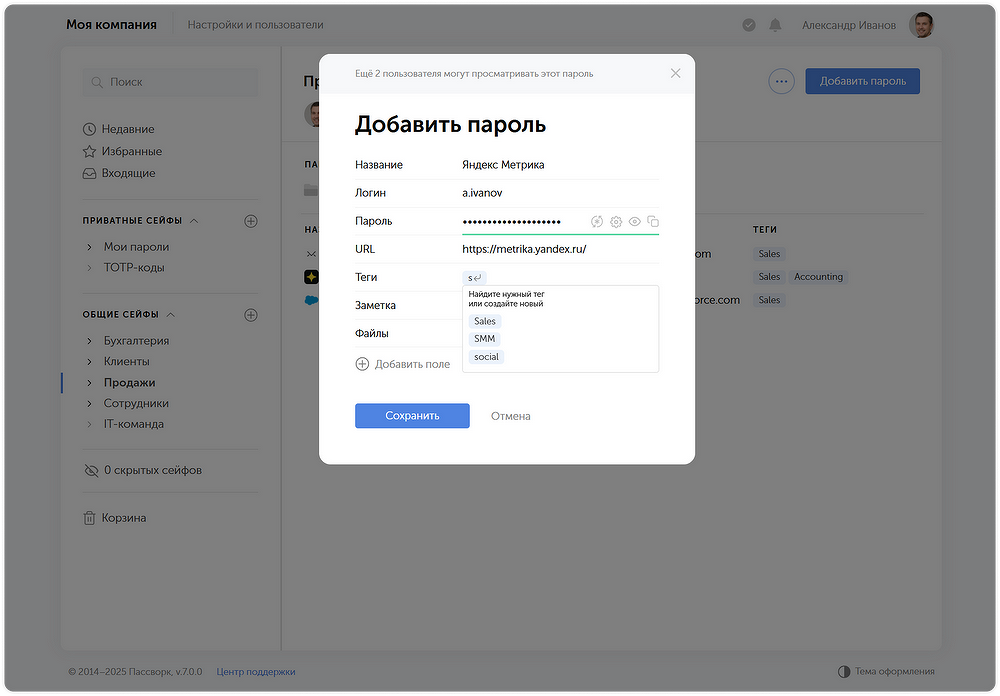This screenshot has height=696, width=1000.
Task: Click the Добавить пароль button in header
Action: tap(862, 81)
